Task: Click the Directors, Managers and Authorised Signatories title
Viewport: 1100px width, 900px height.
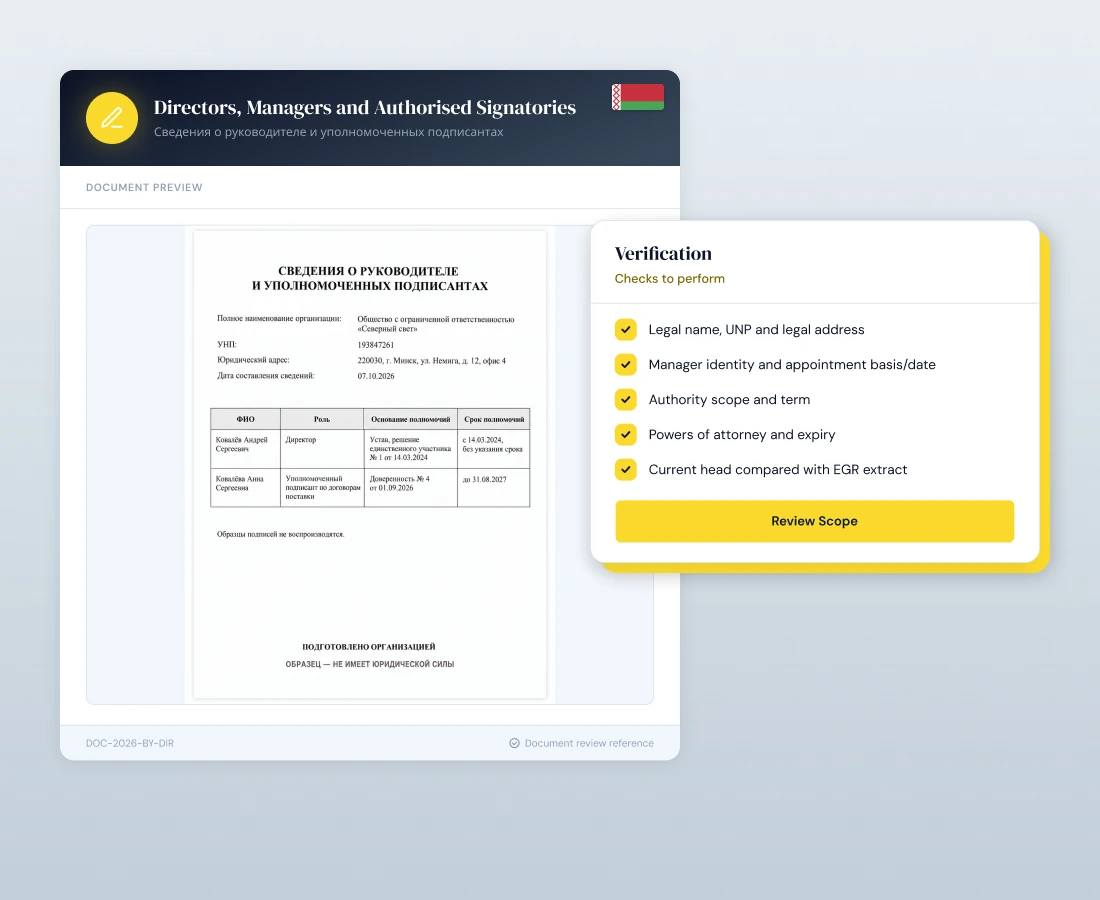Action: pyautogui.click(x=365, y=107)
